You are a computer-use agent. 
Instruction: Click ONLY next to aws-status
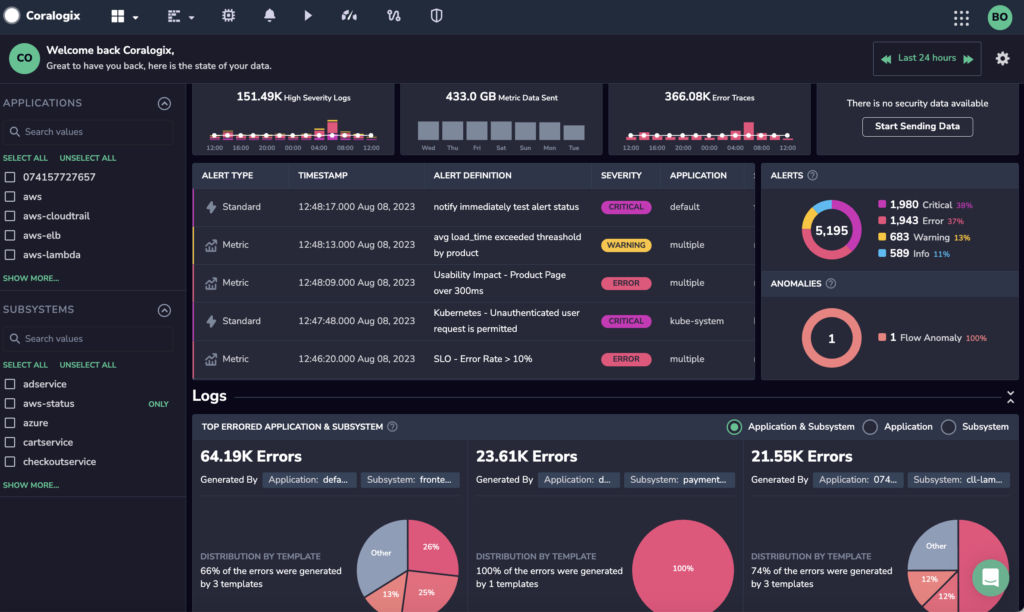[x=158, y=404]
